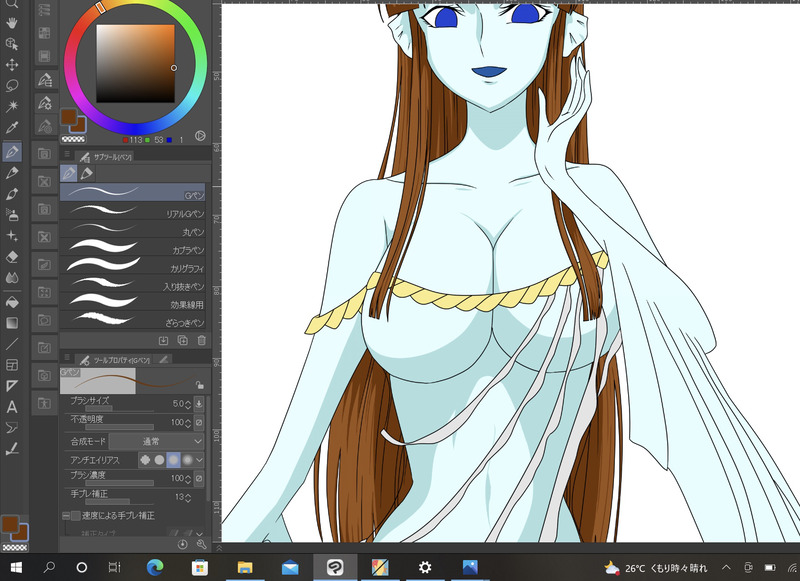
Task: Select the Hand move-canvas tool
Action: [12, 23]
